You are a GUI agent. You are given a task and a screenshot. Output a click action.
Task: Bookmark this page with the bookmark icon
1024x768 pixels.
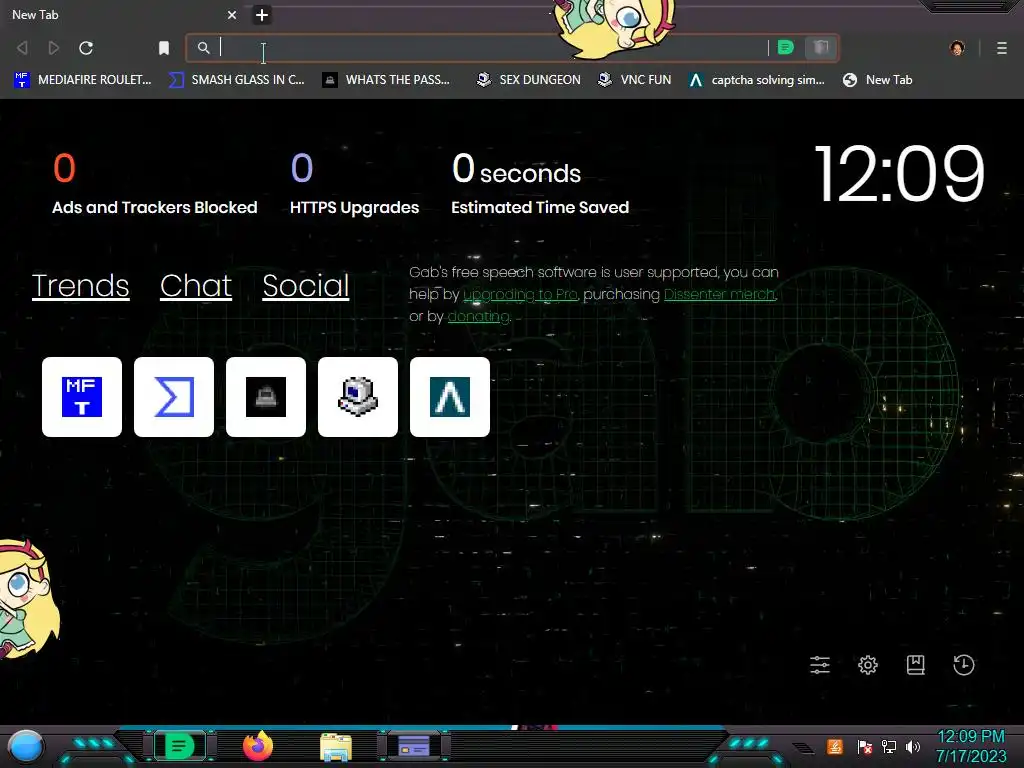coord(164,48)
